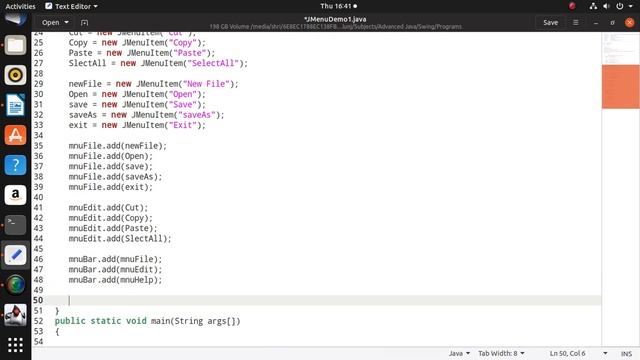Select the Text Editor dock icon
640x360 pixels.
(15, 255)
